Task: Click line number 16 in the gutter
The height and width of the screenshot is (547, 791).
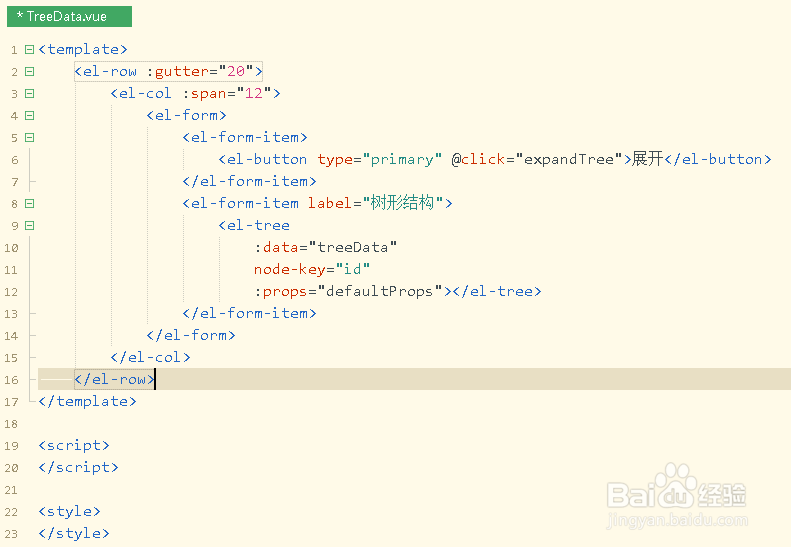Action: point(11,380)
